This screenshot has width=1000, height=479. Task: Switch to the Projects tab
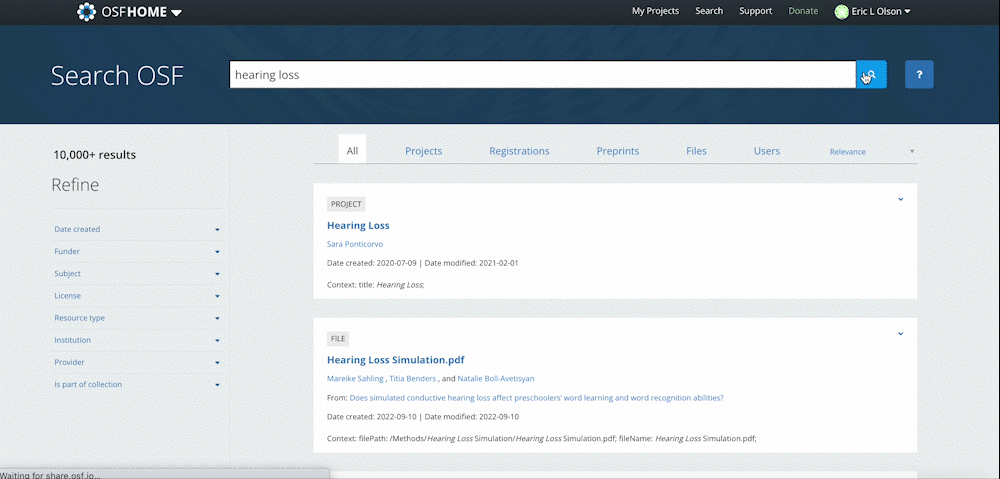coord(423,151)
